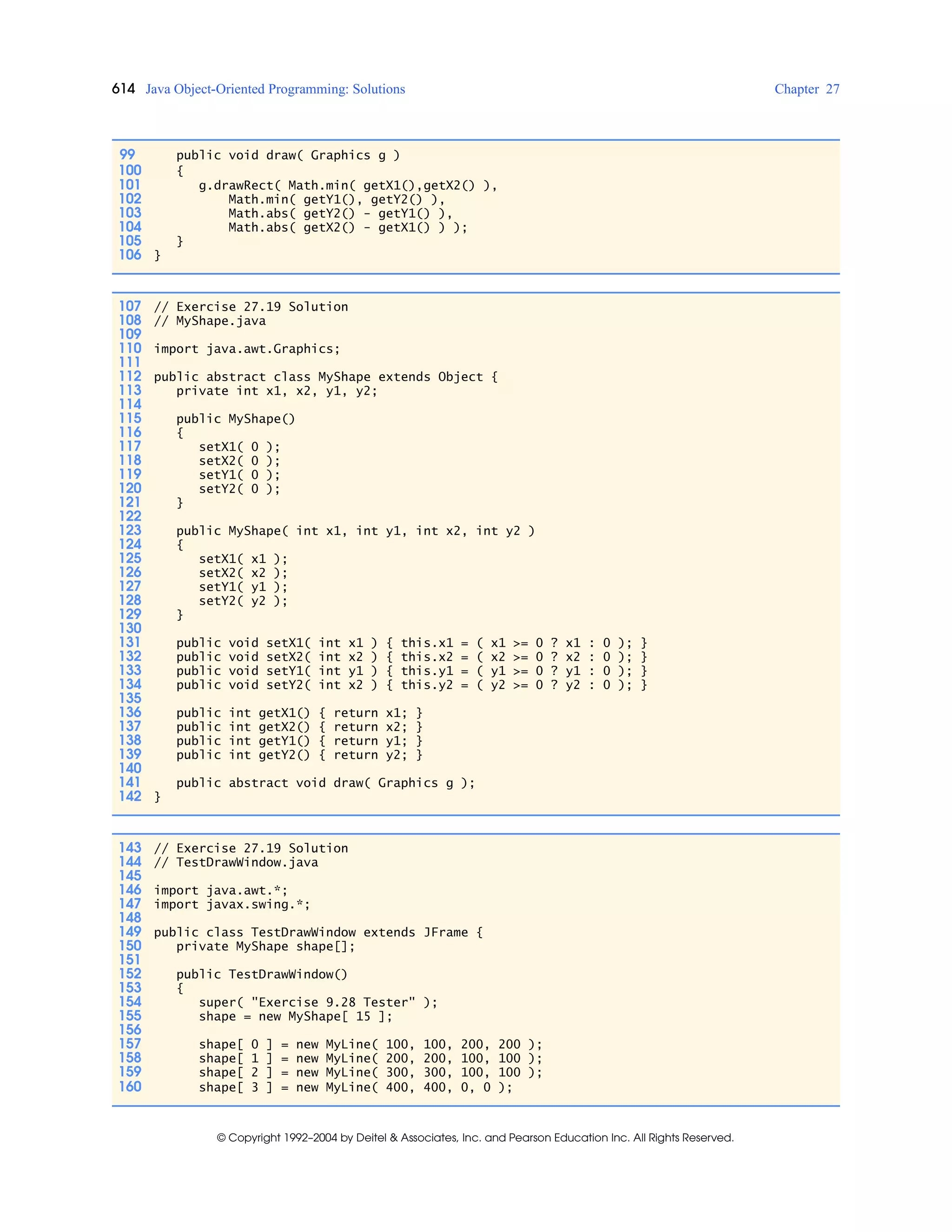Click line number 107
Image resolution: width=952 pixels, height=1232 pixels.
click(x=130, y=306)
